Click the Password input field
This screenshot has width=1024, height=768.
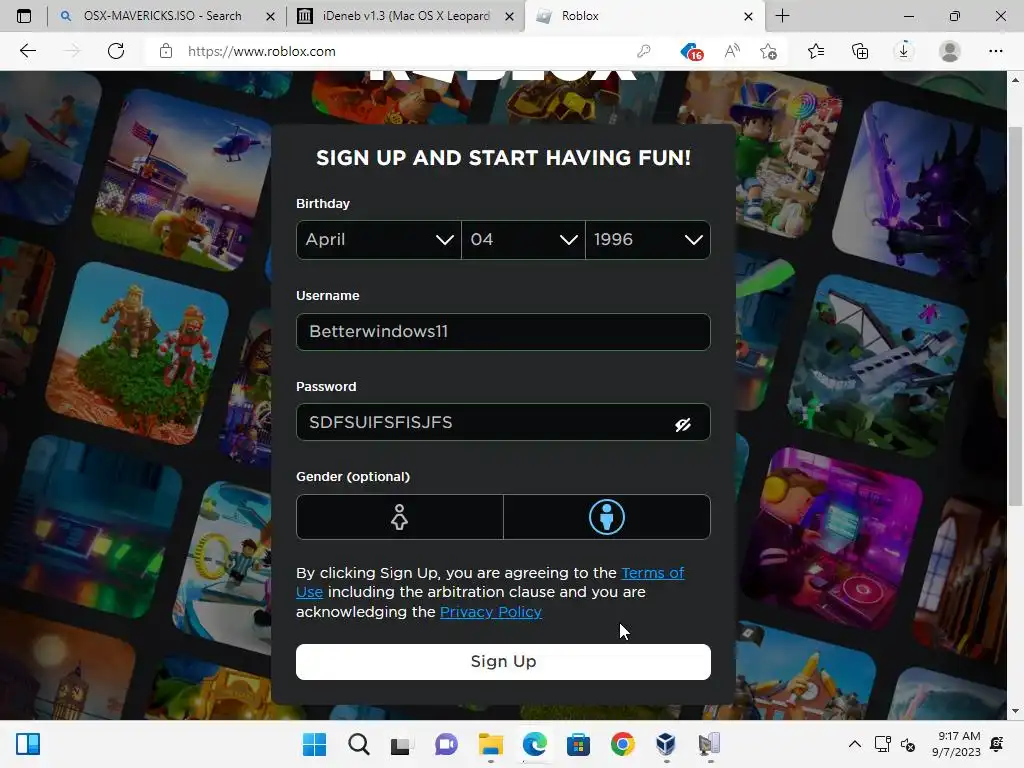pyautogui.click(x=504, y=423)
